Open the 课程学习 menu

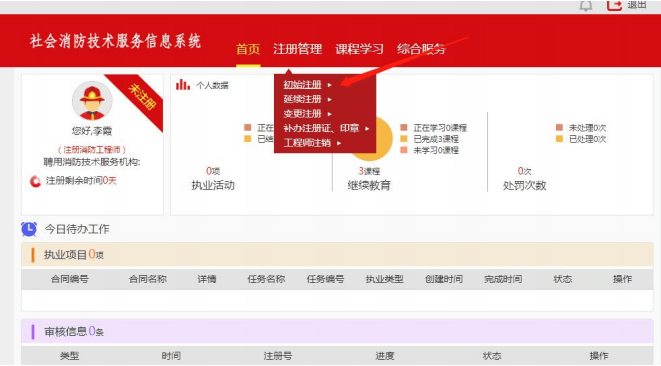click(x=360, y=49)
